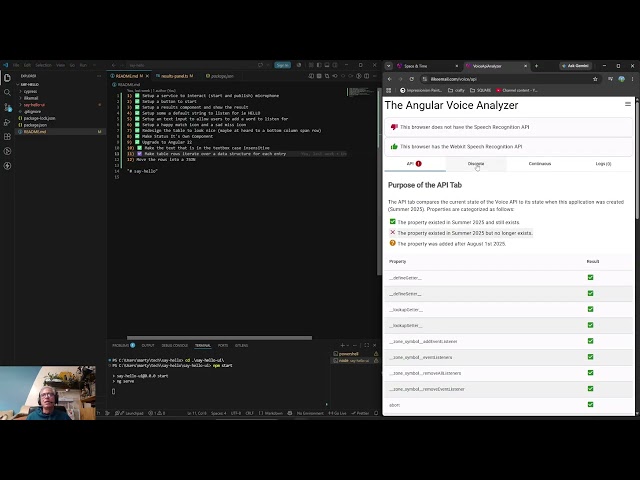Image resolution: width=640 pixels, height=480 pixels.
Task: Open the Chrome apps grid in bookmarks bar
Action: pos(389,90)
